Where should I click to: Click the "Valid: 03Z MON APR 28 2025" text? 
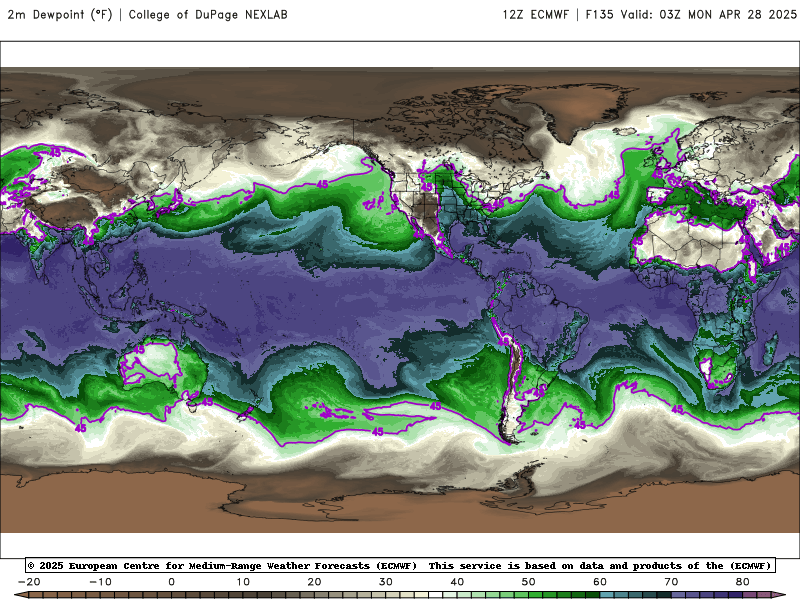point(709,15)
